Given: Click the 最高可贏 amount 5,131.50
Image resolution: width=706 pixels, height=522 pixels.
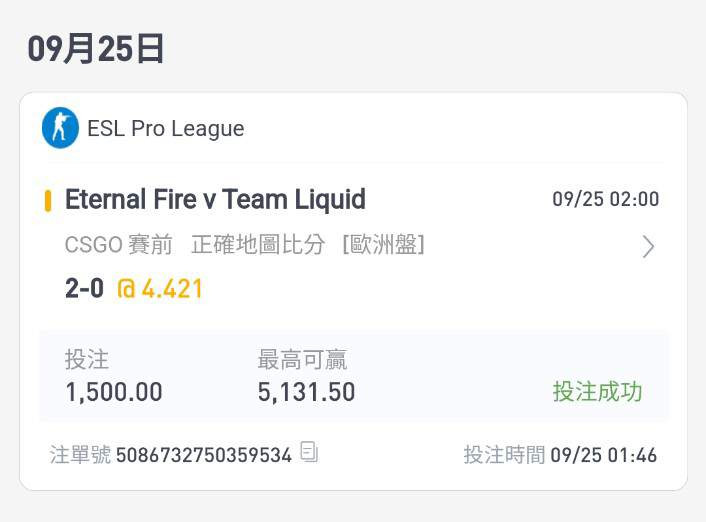Looking at the screenshot, I should pyautogui.click(x=306, y=392).
